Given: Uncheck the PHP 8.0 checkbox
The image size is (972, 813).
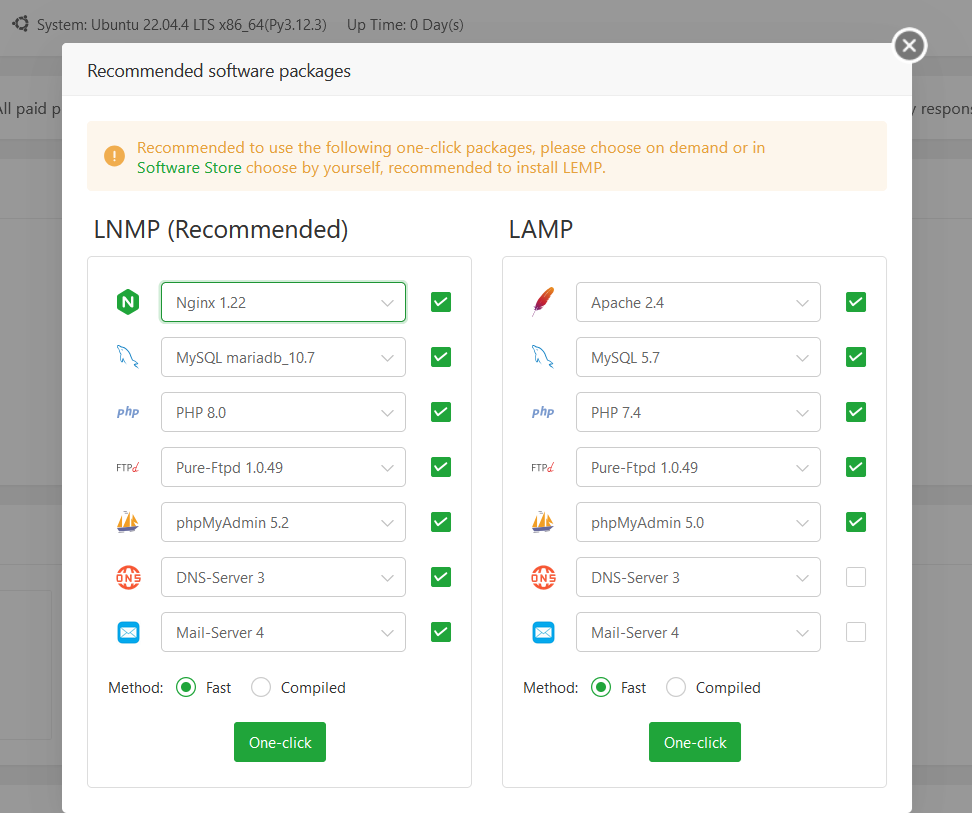Looking at the screenshot, I should 441,412.
